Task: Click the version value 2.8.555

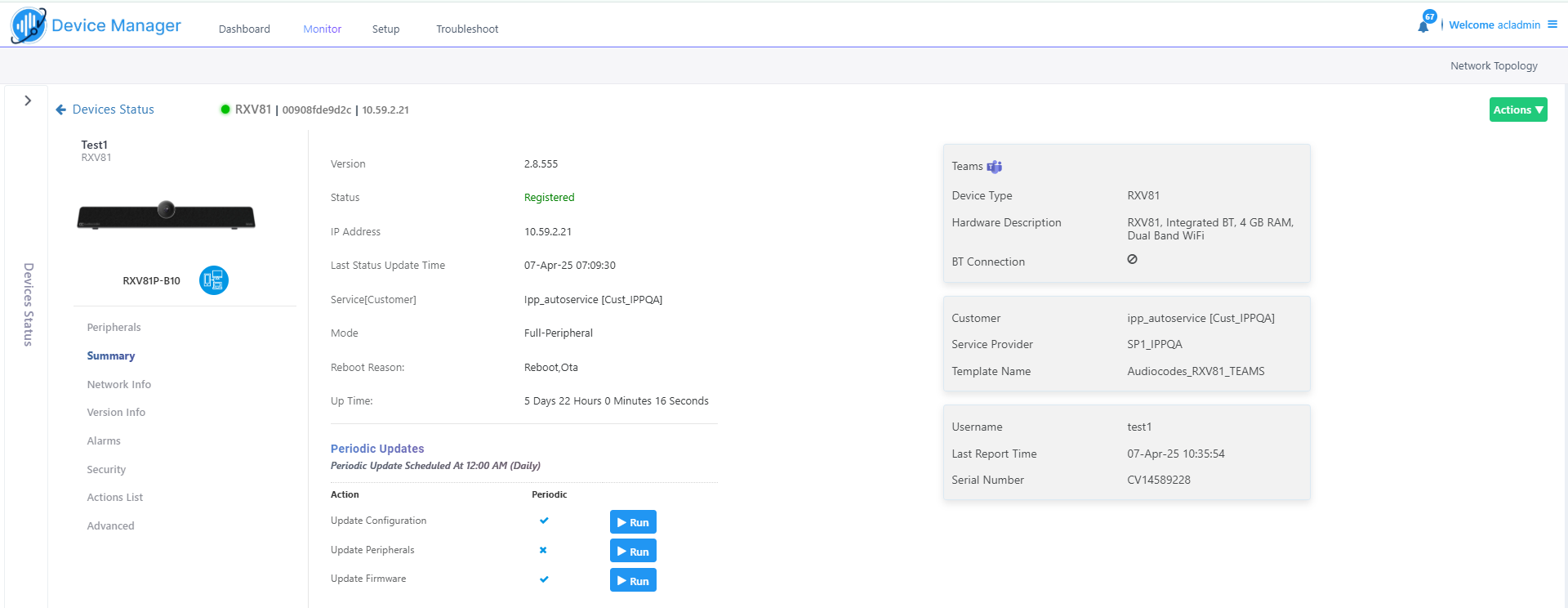Action: coord(541,164)
